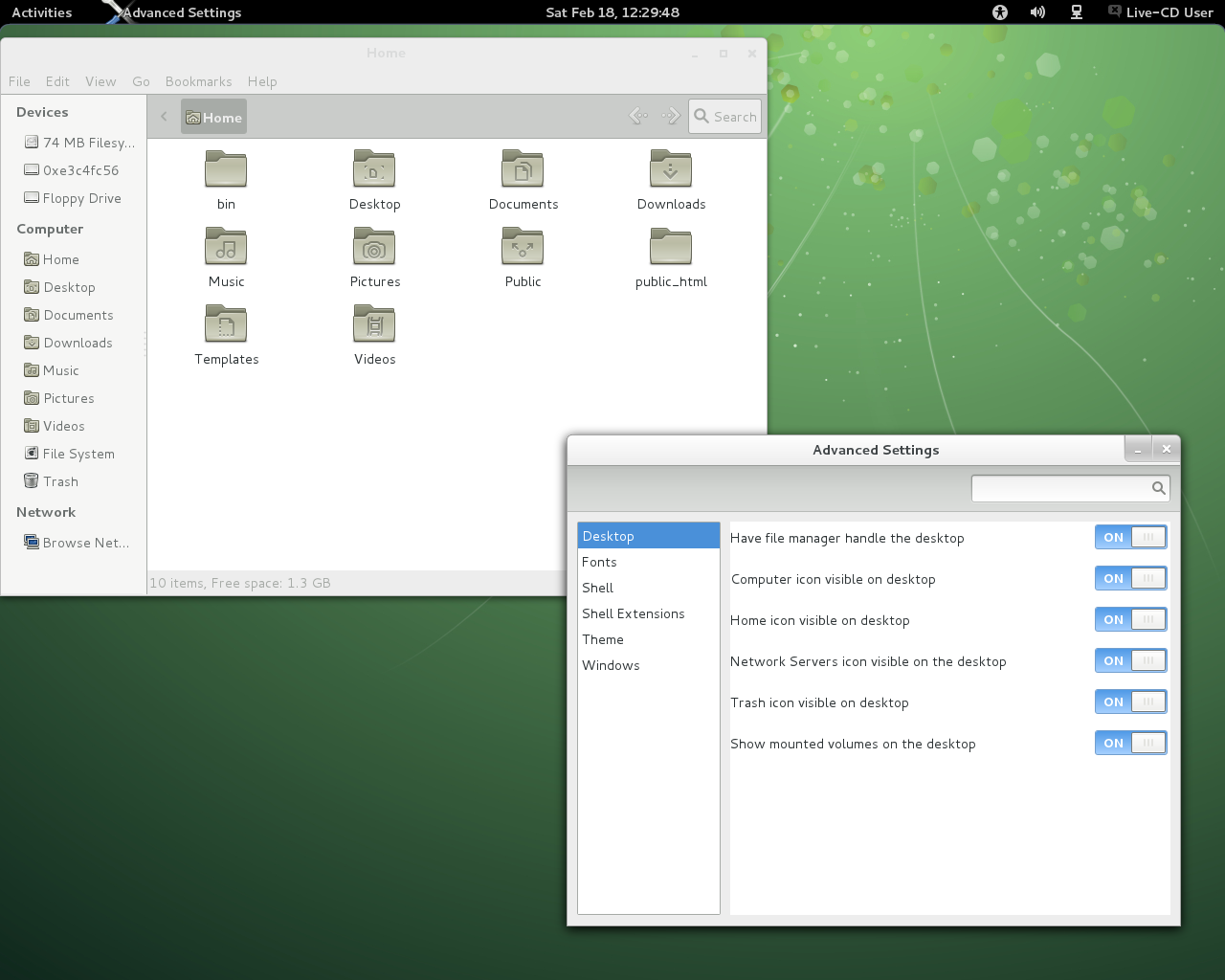The height and width of the screenshot is (980, 1225).
Task: Open the network icon in top panel
Action: [x=1077, y=12]
